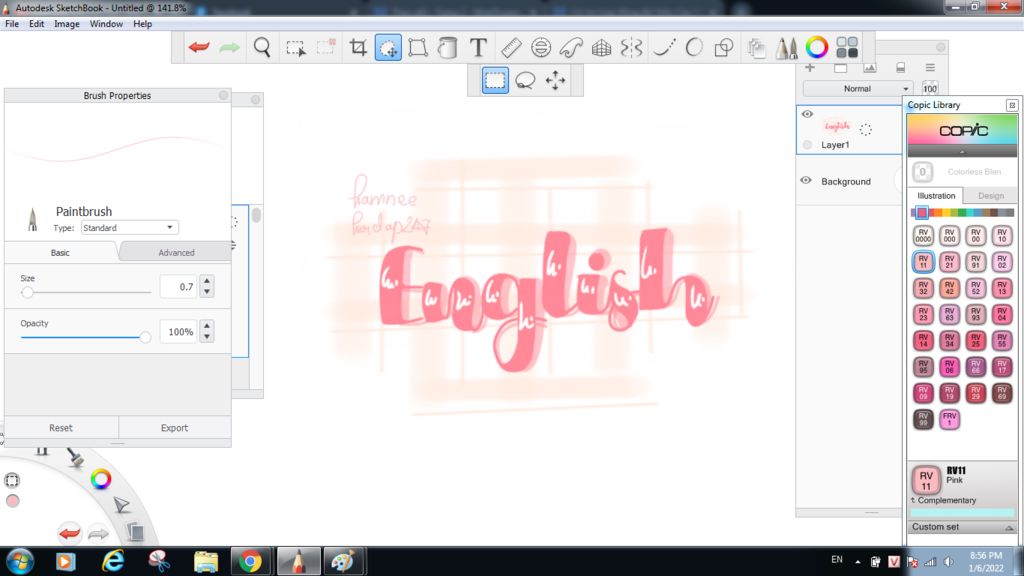Open the Ruler guide tool
1024x576 pixels.
pyautogui.click(x=511, y=48)
